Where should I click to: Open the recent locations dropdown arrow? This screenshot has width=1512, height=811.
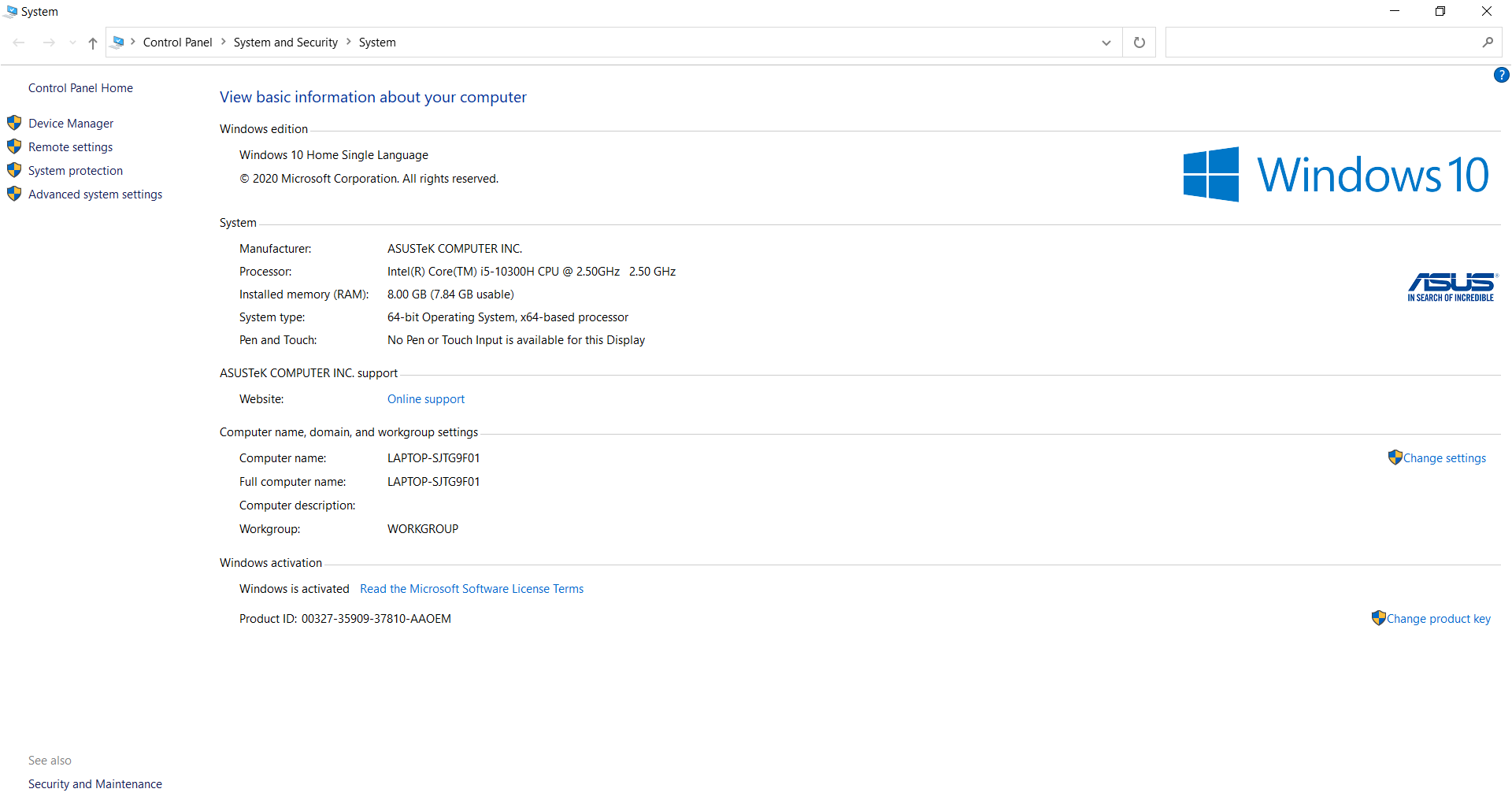[x=72, y=43]
